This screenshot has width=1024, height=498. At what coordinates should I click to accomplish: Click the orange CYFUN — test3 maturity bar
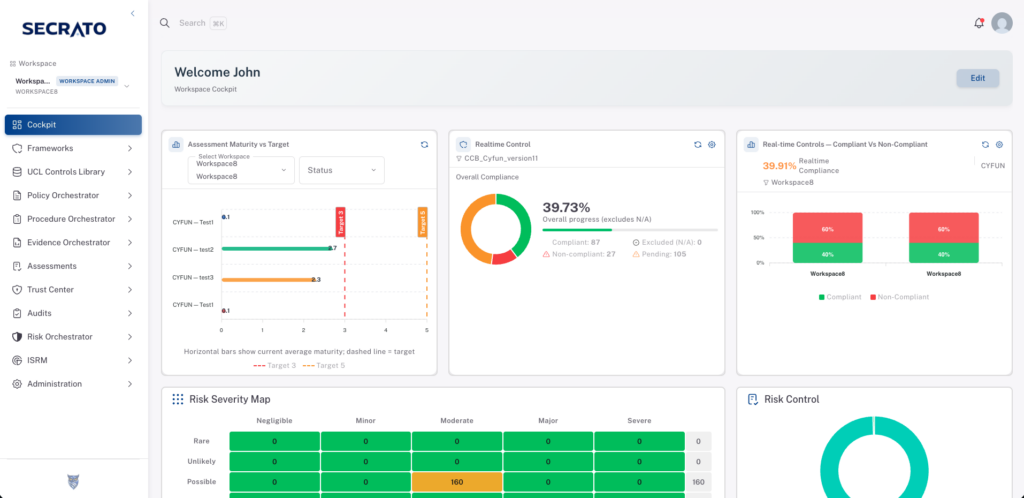tap(268, 279)
